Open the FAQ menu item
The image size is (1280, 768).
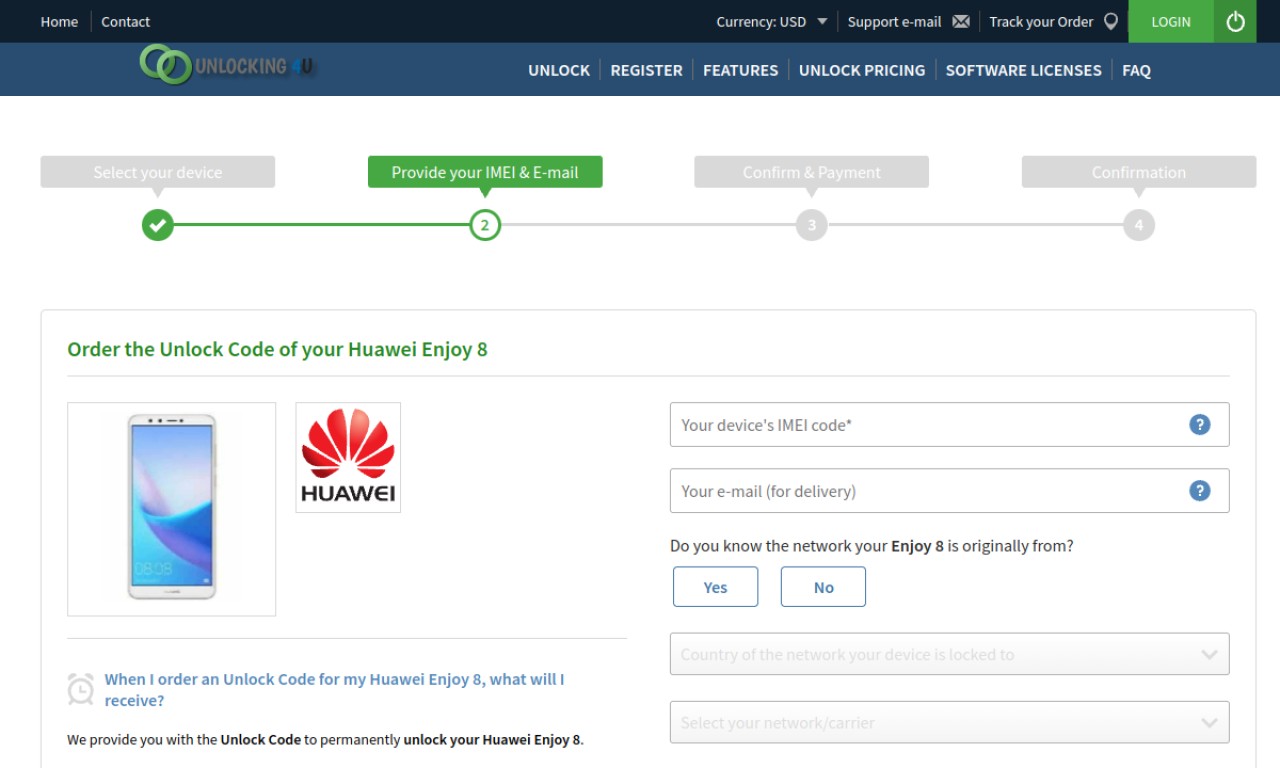[x=1137, y=70]
